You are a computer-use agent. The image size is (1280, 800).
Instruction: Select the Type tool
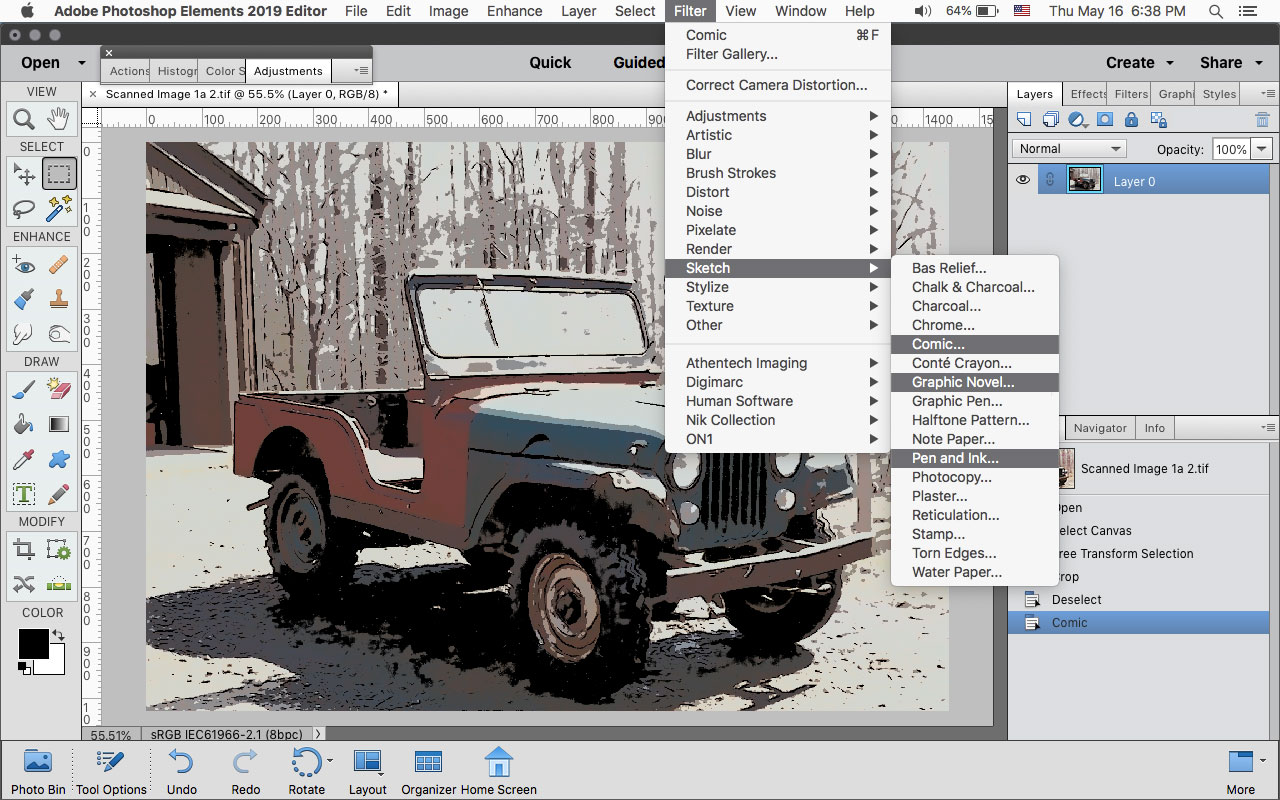24,494
